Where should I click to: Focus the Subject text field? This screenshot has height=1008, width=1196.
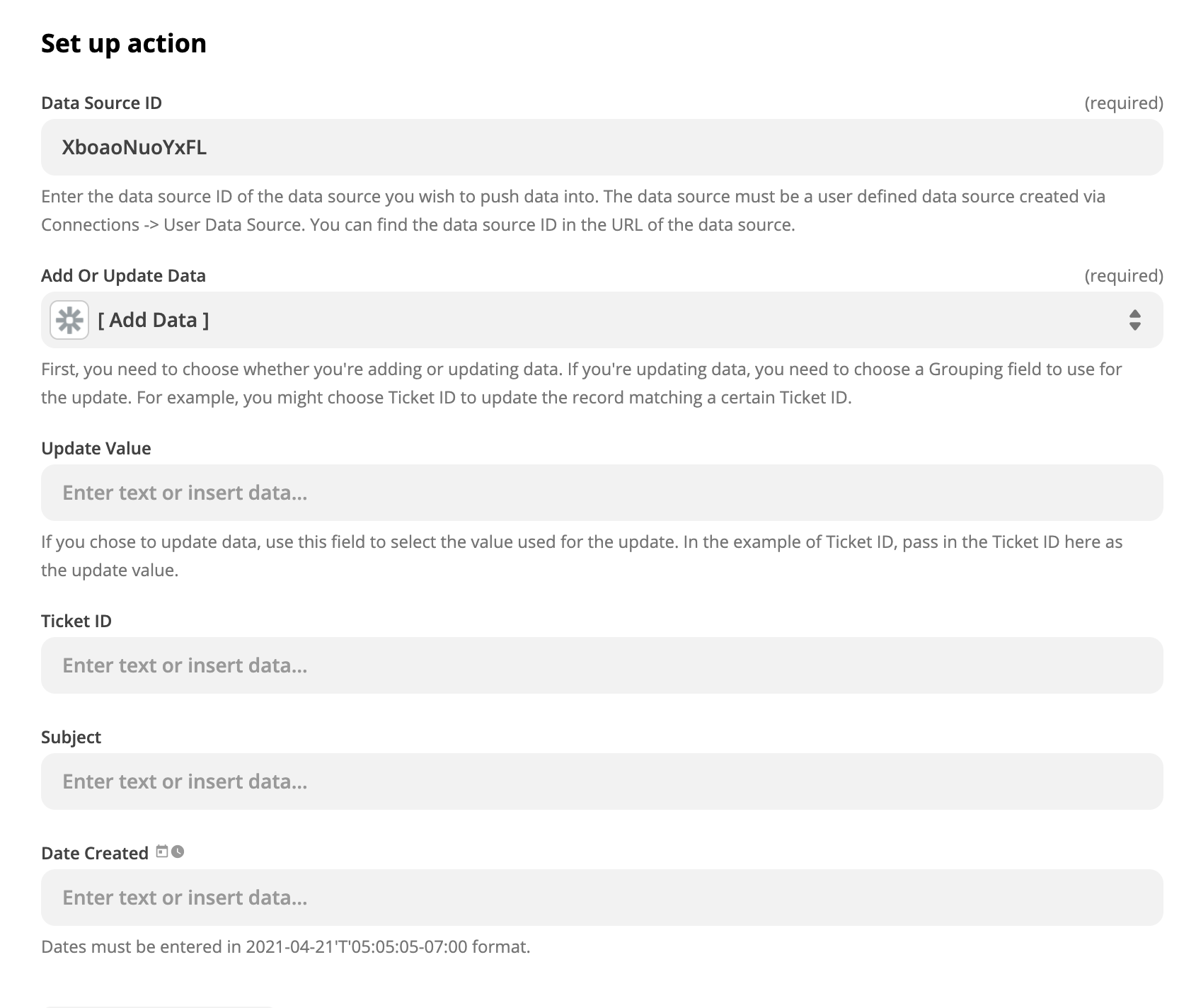click(602, 781)
